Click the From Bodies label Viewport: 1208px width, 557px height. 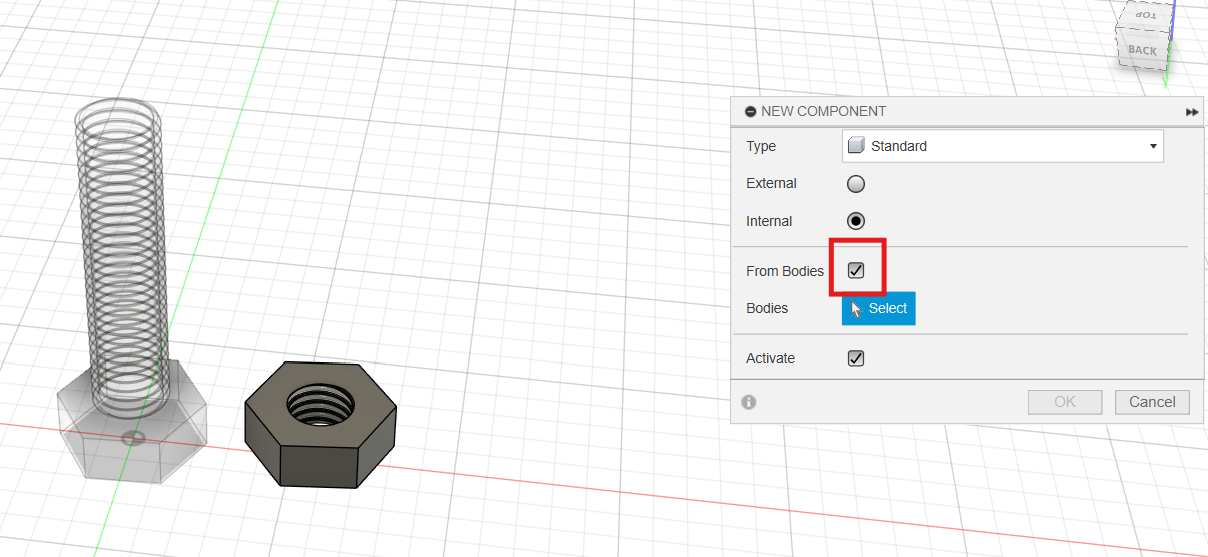[785, 271]
